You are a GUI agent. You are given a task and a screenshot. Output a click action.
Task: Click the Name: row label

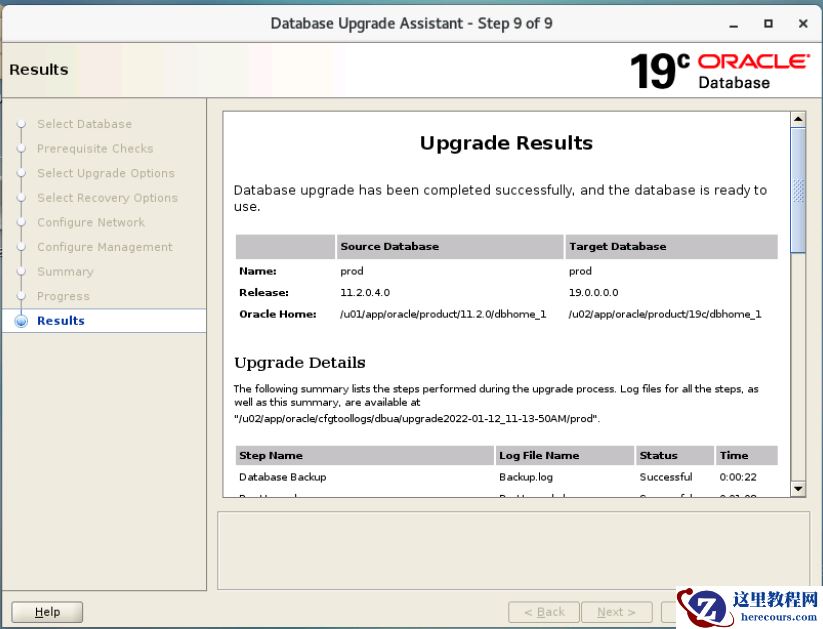(257, 271)
